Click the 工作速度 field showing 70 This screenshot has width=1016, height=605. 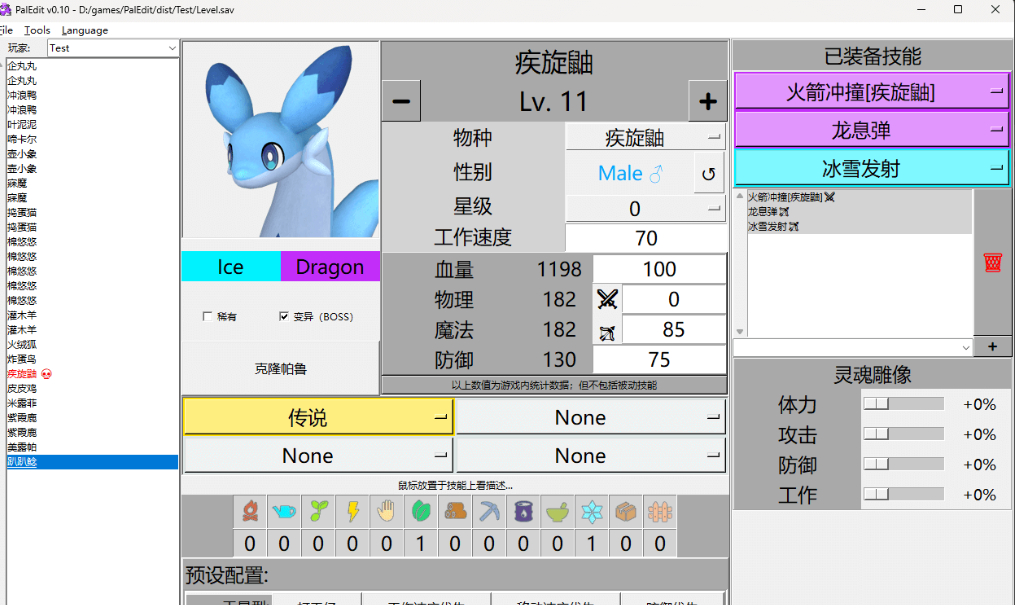tap(645, 238)
